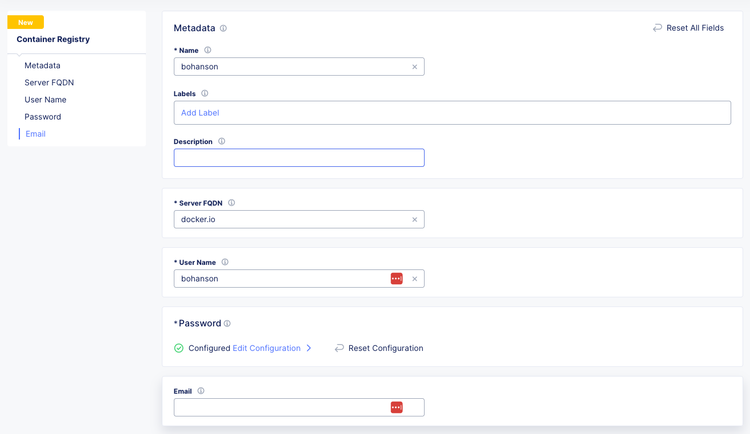
Task: Go to Server FQDN in sidebar
Action: (x=49, y=83)
